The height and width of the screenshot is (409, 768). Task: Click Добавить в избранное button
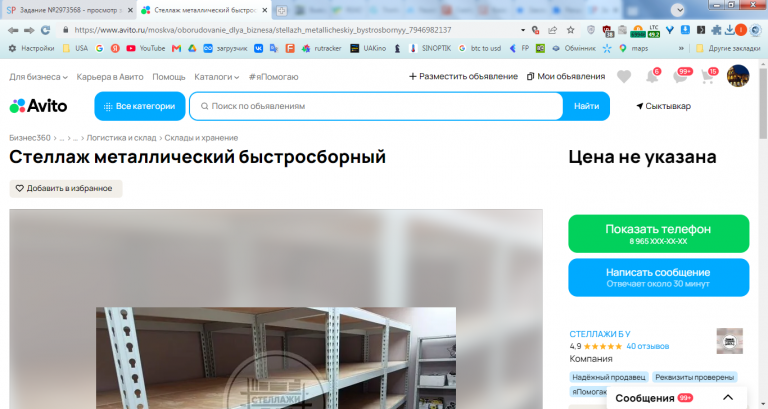tap(66, 189)
